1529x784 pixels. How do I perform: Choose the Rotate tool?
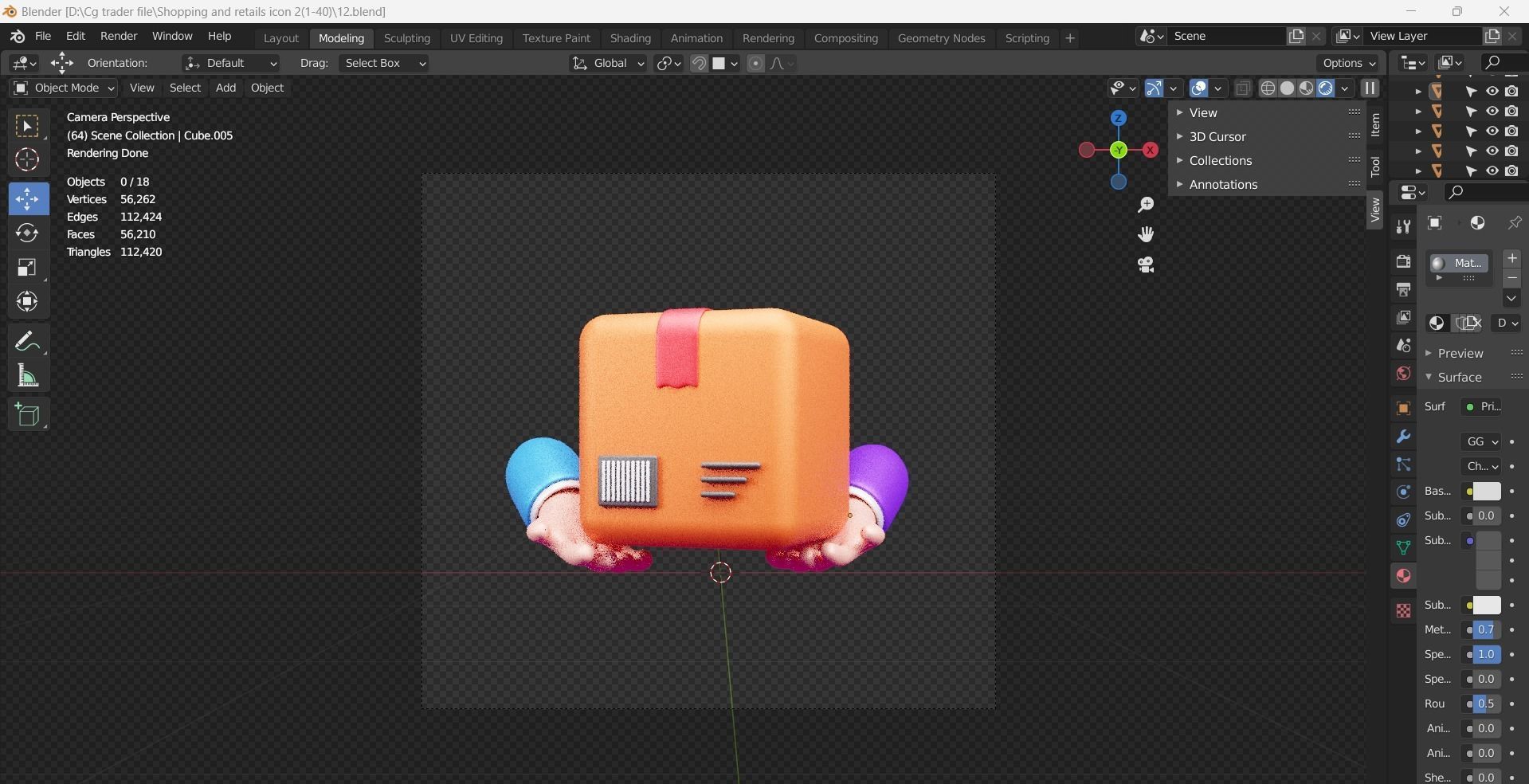coord(28,233)
